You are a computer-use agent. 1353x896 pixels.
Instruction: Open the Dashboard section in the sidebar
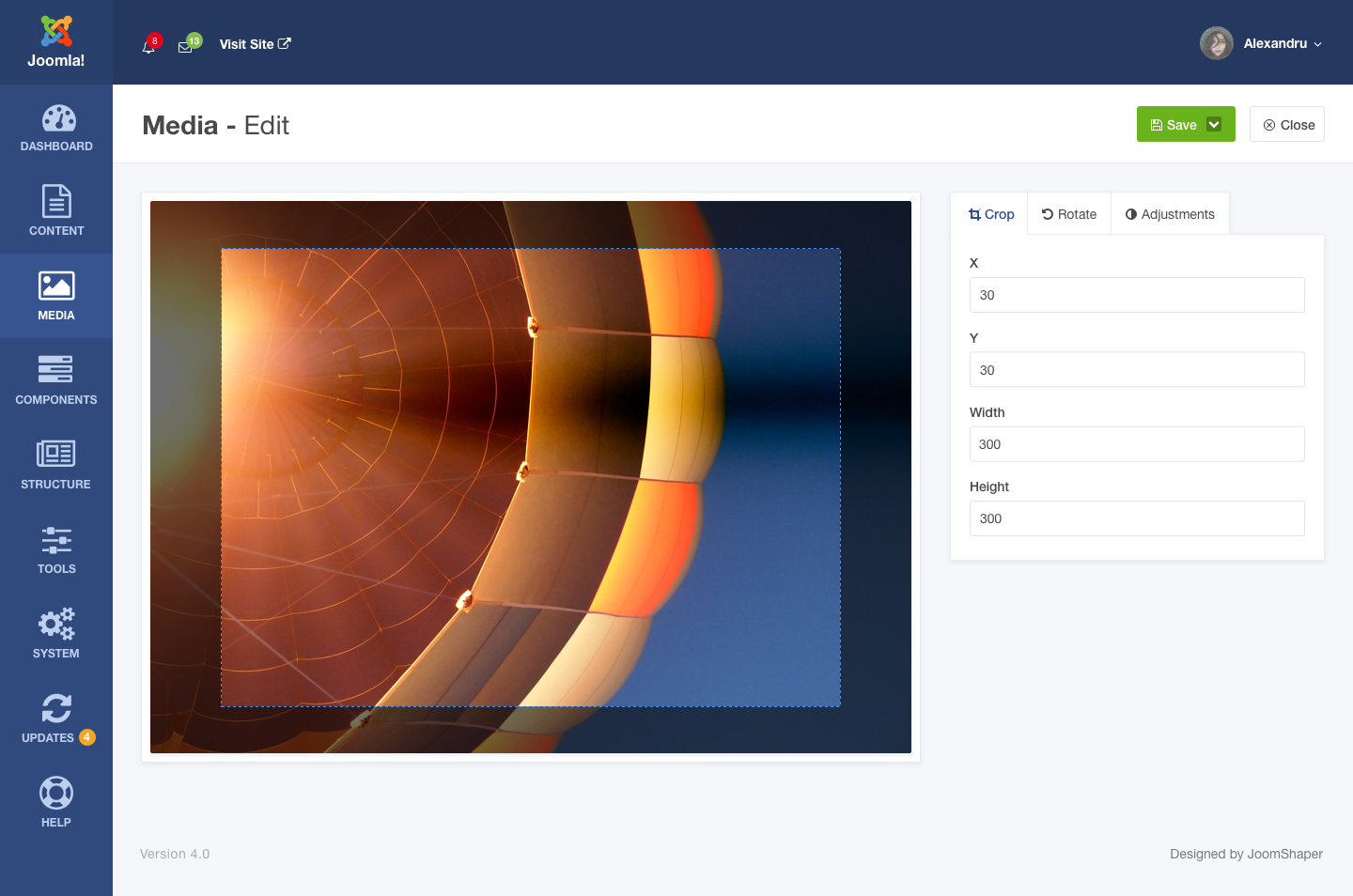tap(56, 128)
